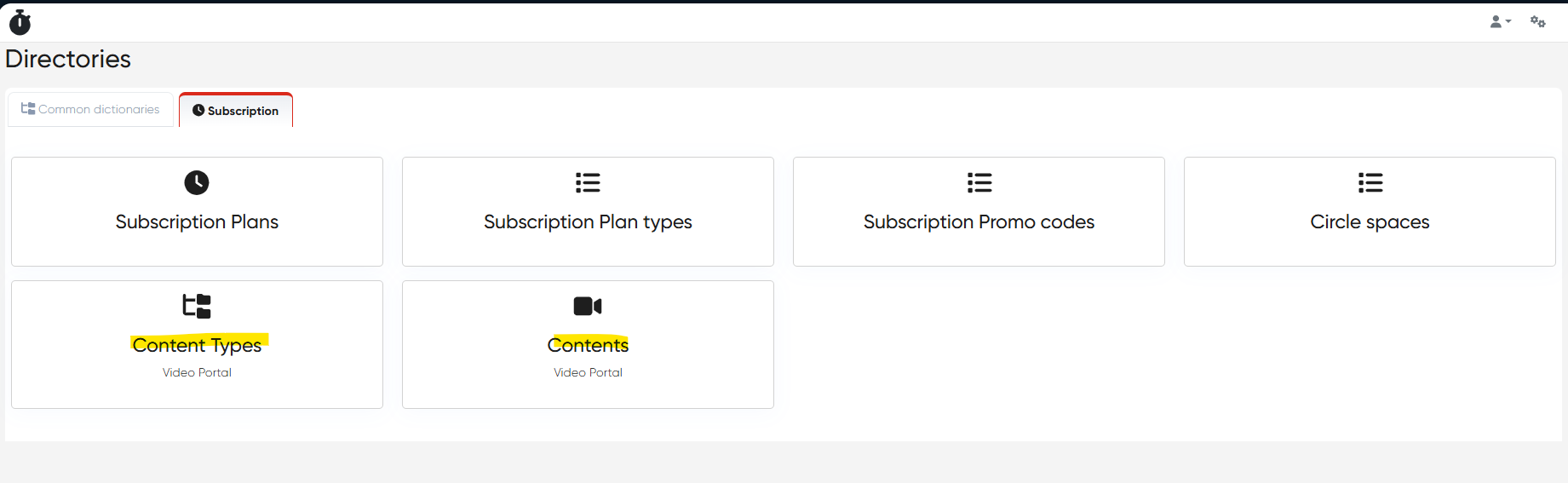
Task: Click Video Portal subtitle under Contents
Action: click(588, 372)
